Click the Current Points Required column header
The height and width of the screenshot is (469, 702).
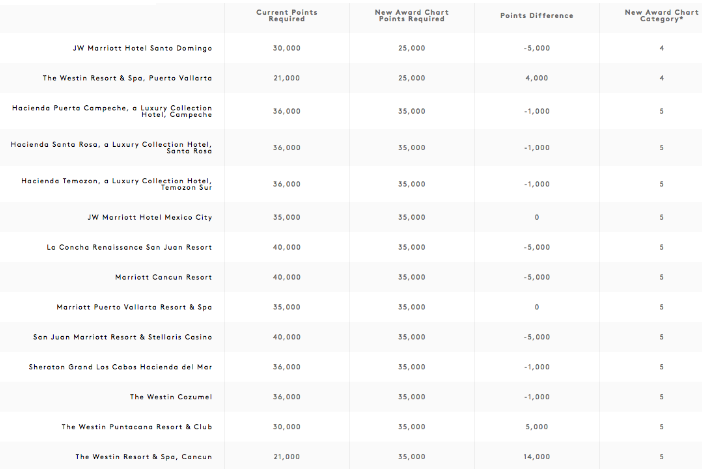tap(286, 15)
